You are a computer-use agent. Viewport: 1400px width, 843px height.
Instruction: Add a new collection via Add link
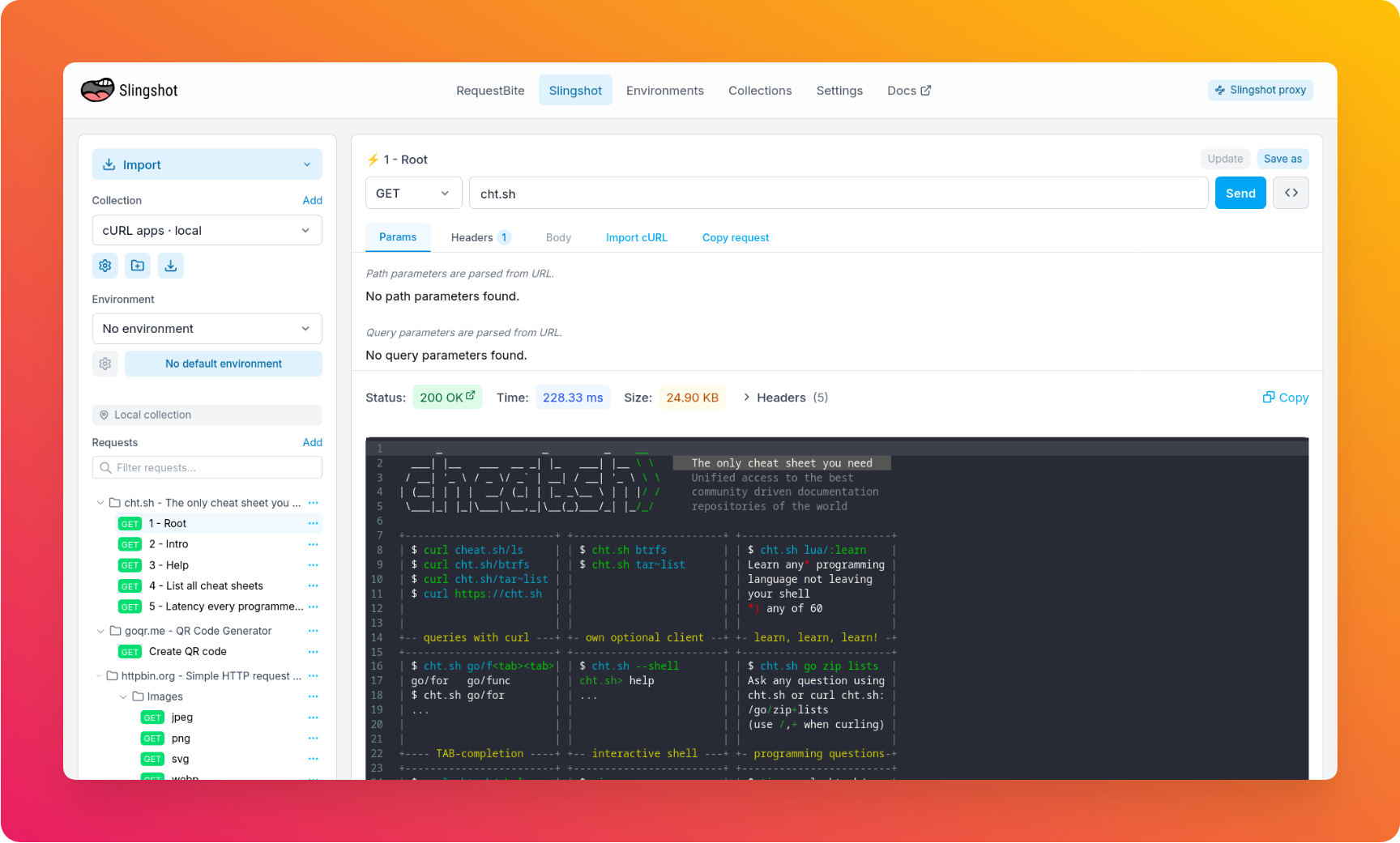click(x=313, y=200)
